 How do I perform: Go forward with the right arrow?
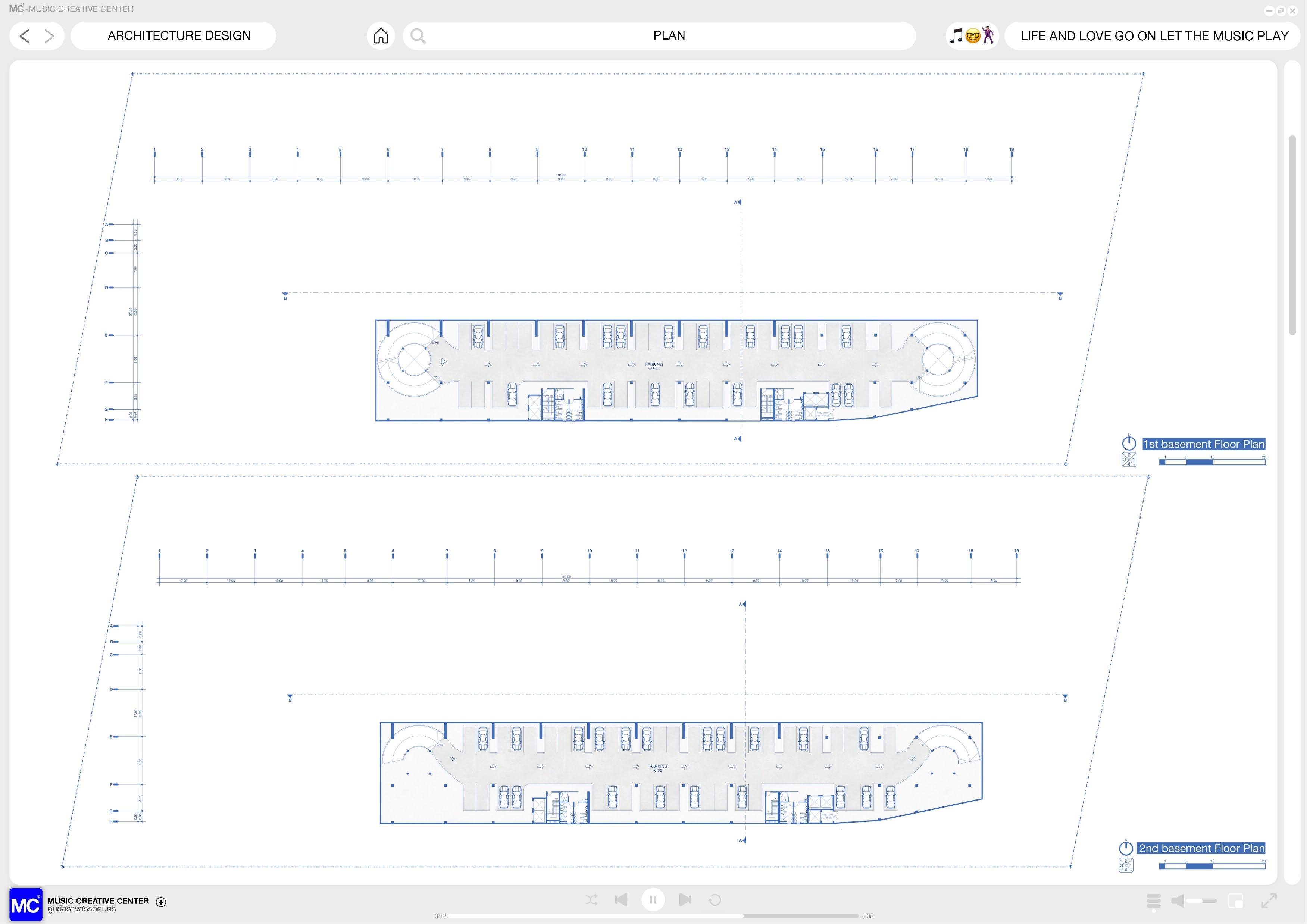(x=50, y=36)
